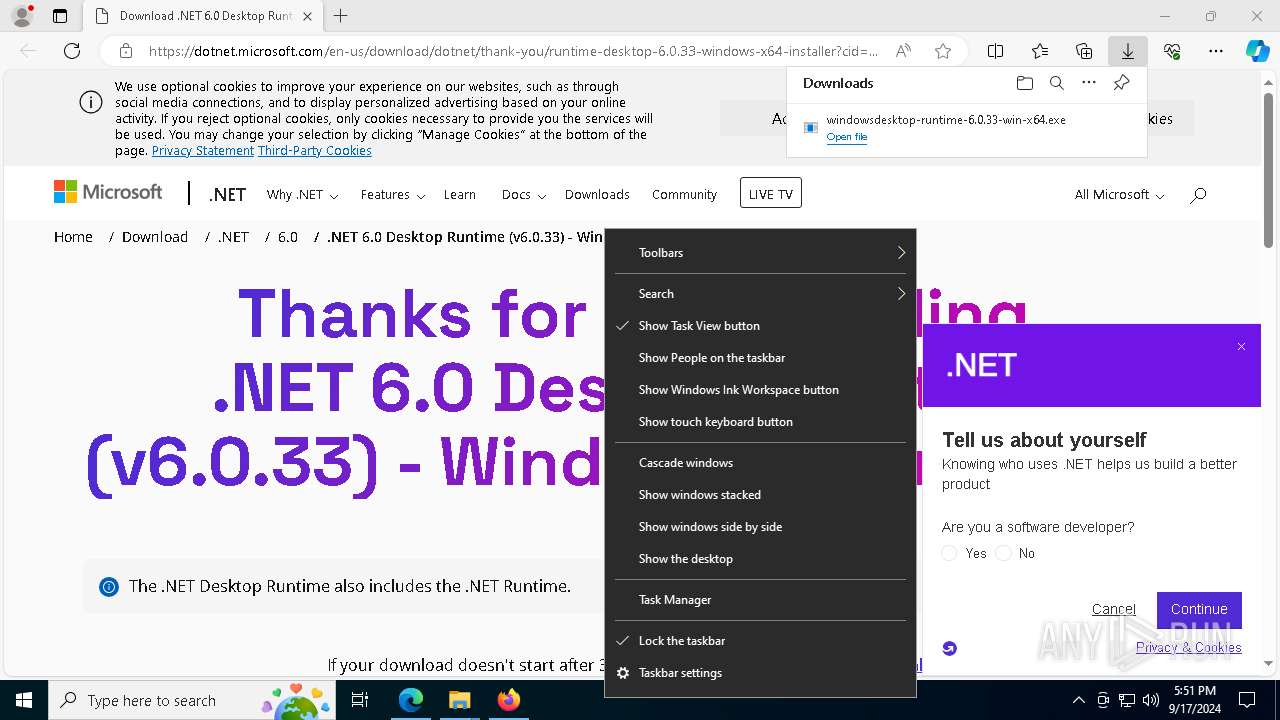Open Edge Settings and more menu

coord(1216,51)
